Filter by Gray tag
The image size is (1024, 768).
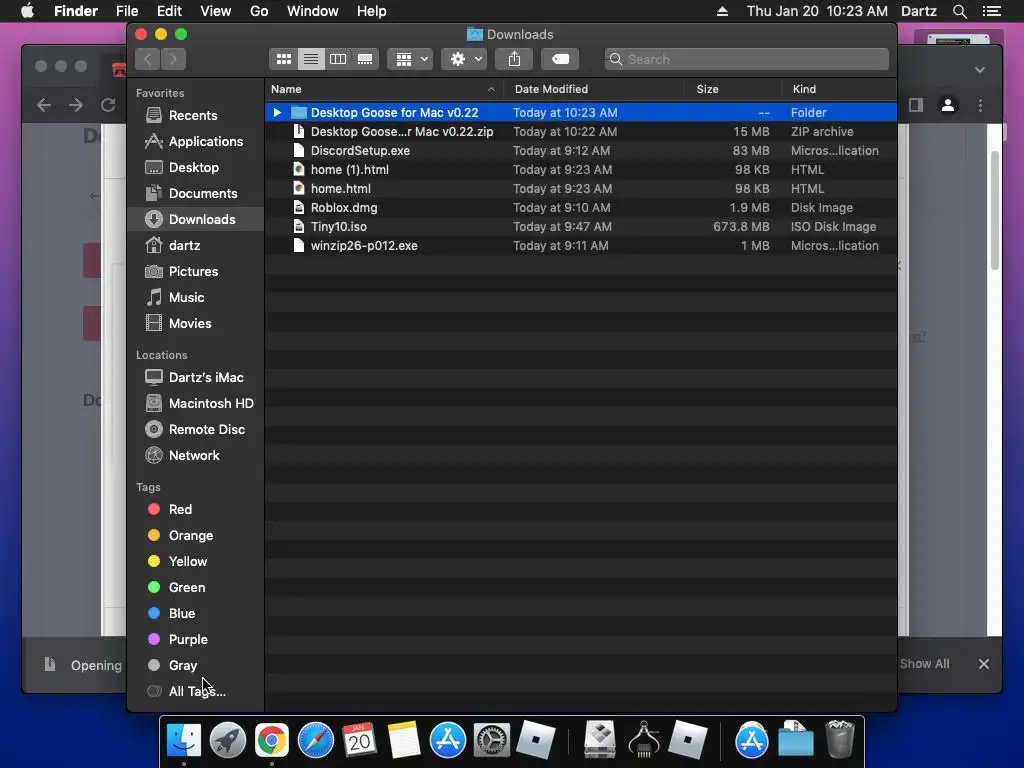click(x=196, y=665)
